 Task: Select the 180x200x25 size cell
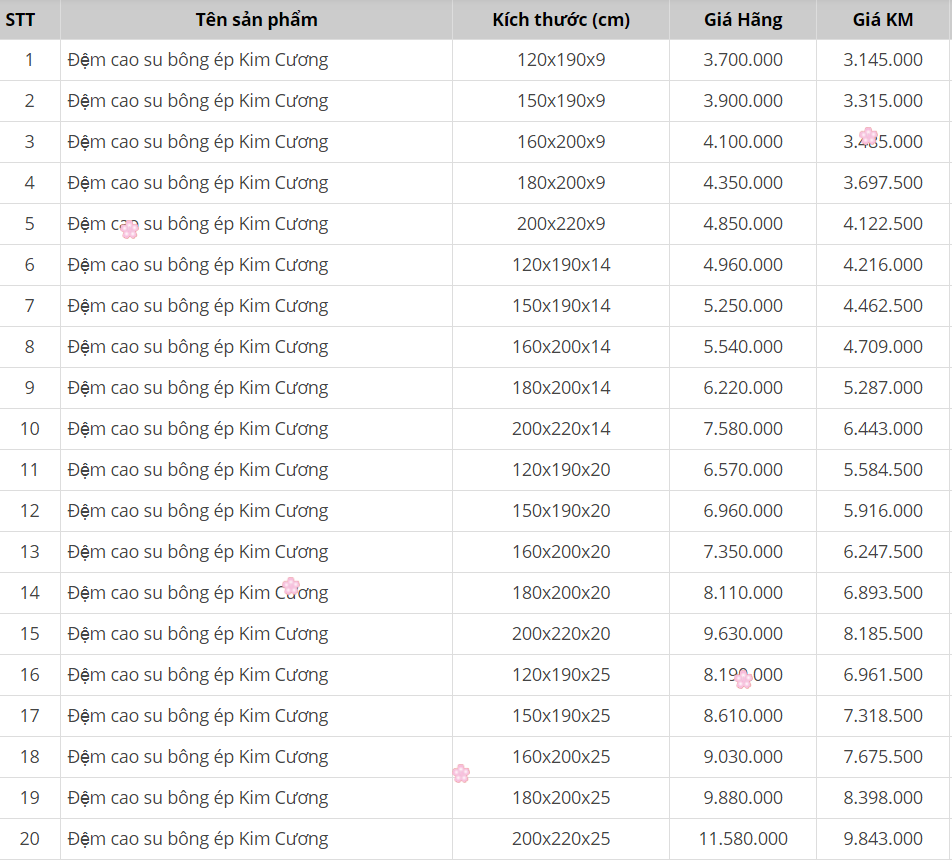click(560, 798)
